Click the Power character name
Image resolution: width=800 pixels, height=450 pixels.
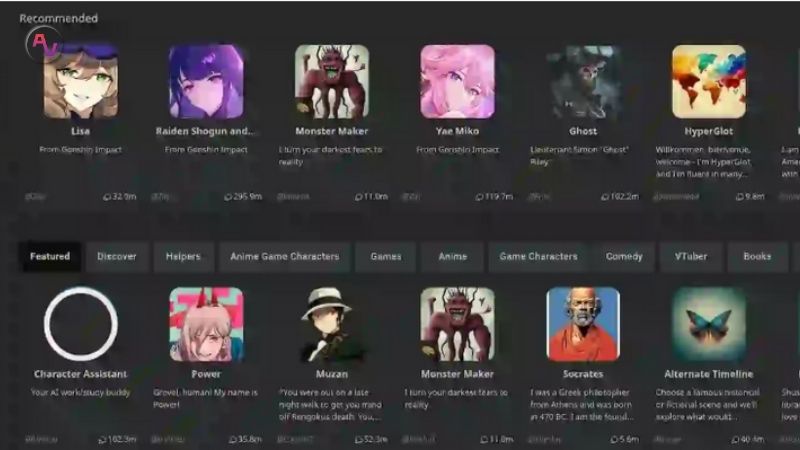[206, 374]
